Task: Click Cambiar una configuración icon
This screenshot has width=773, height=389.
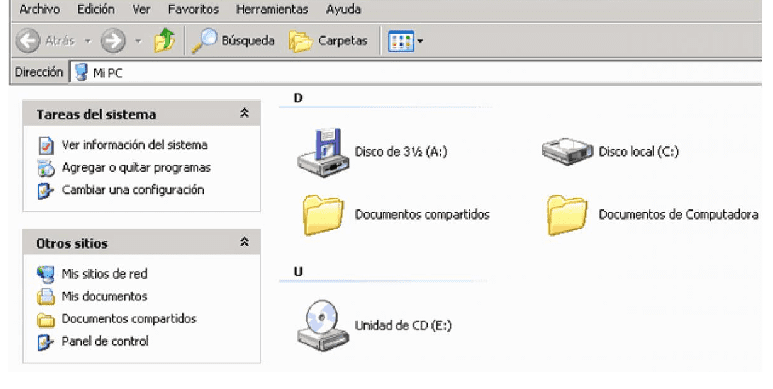Action: pos(45,191)
